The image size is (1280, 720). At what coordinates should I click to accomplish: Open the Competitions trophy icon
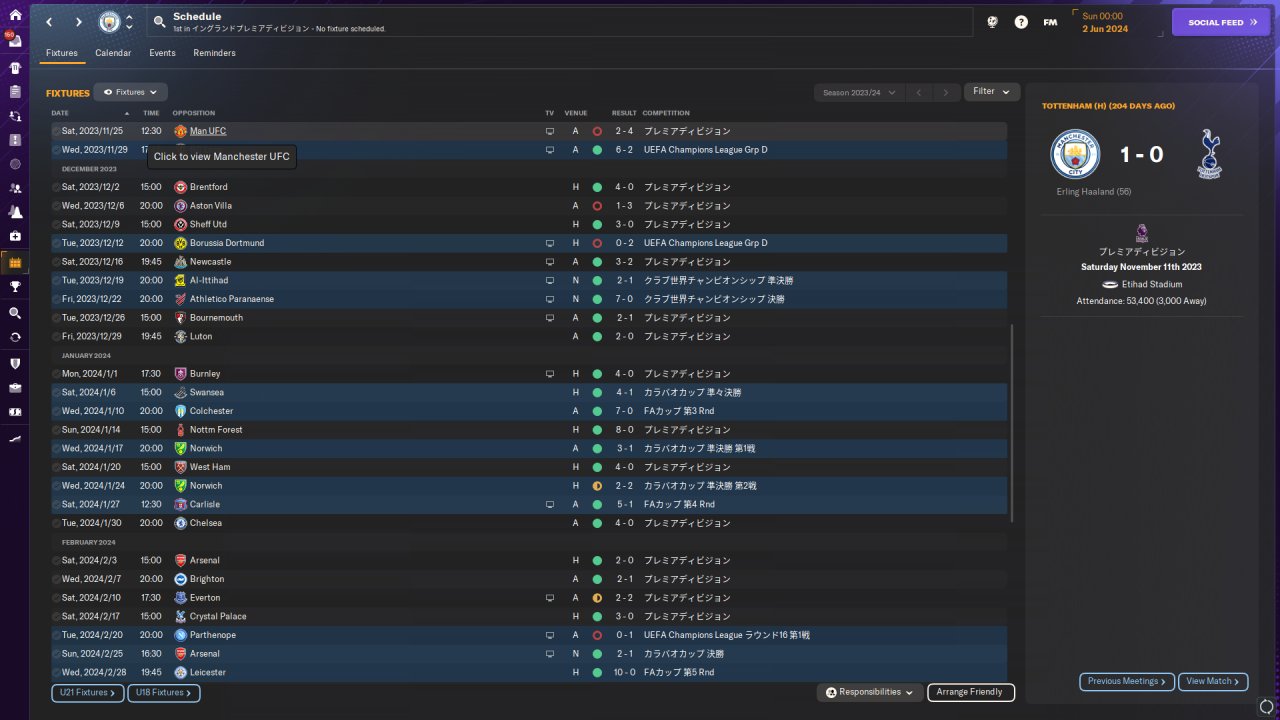(x=15, y=287)
